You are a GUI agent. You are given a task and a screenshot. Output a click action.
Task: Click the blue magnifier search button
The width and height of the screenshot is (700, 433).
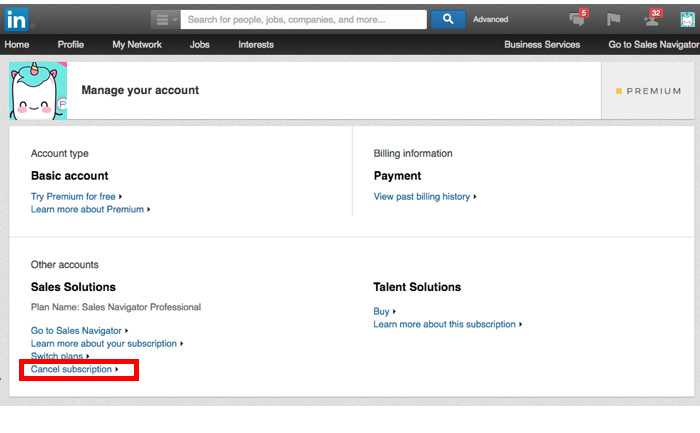point(448,19)
